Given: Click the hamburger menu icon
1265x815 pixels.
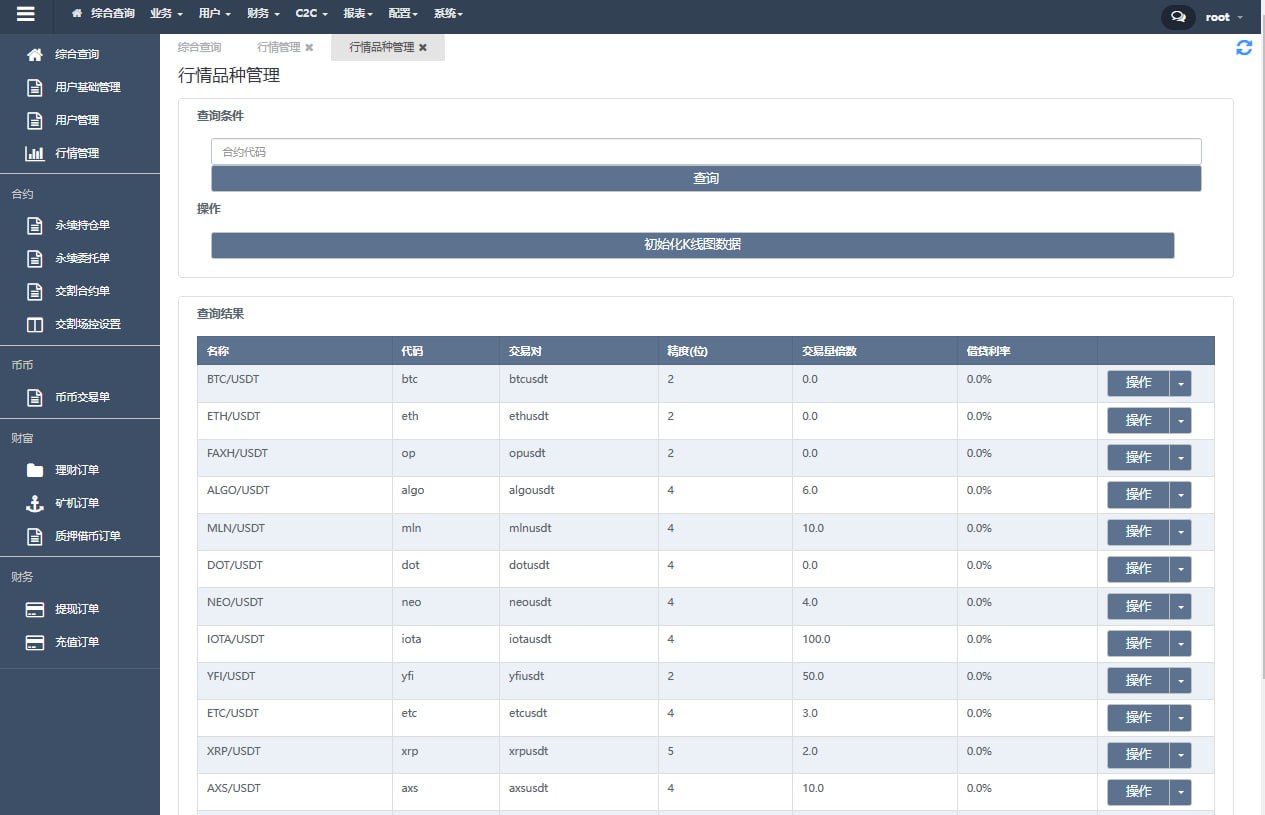Looking at the screenshot, I should pos(26,15).
